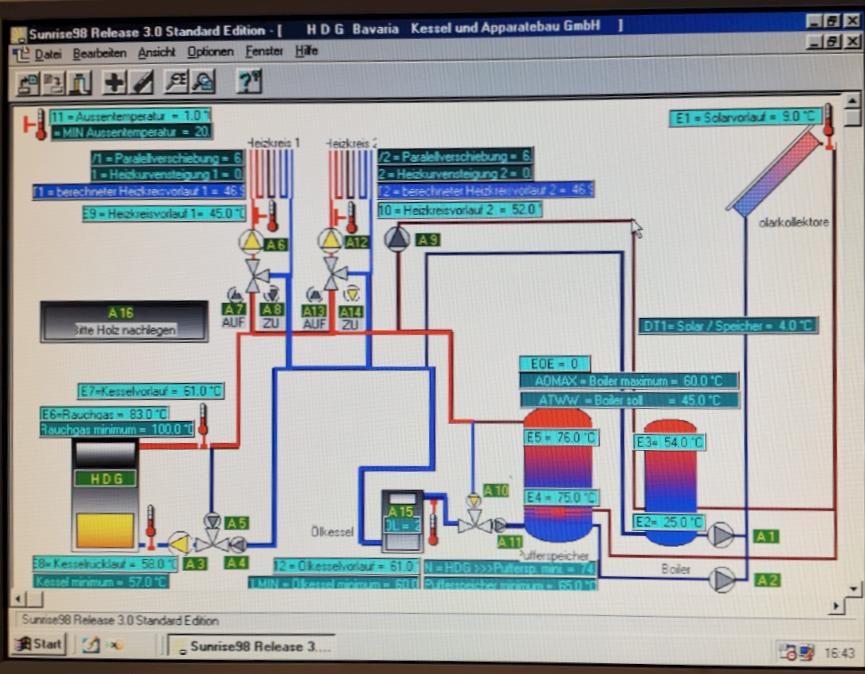The height and width of the screenshot is (674, 865).
Task: Click the toolbar icon showing two stacked documents
Action: (54, 84)
